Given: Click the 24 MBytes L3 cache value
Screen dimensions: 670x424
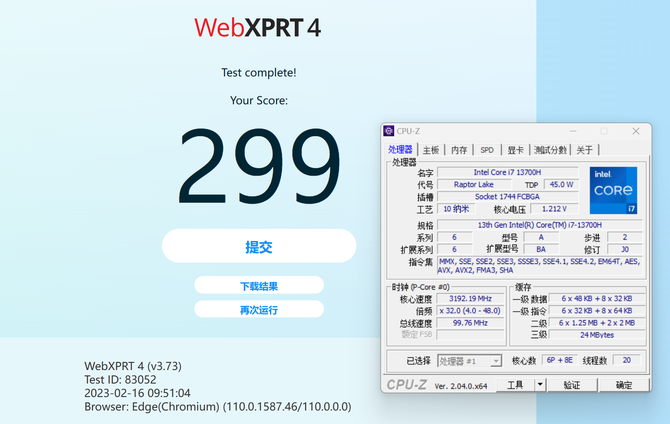Looking at the screenshot, I should click(x=597, y=335).
